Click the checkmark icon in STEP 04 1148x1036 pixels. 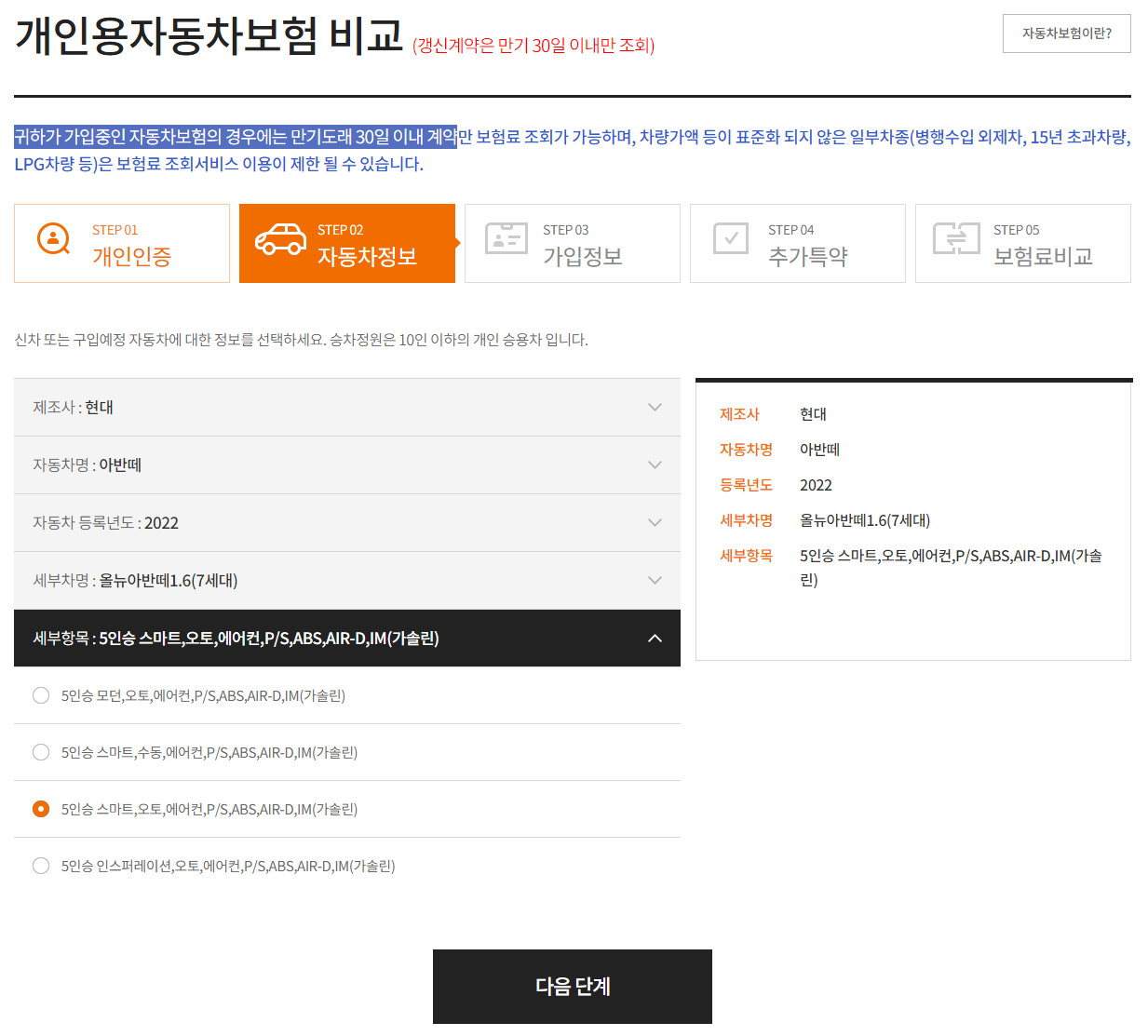(x=731, y=238)
